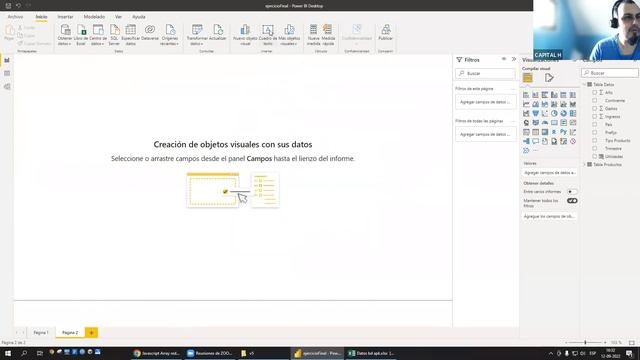The width and height of the screenshot is (640, 360).
Task: Check the Continente field checkbox
Action: click(x=595, y=100)
